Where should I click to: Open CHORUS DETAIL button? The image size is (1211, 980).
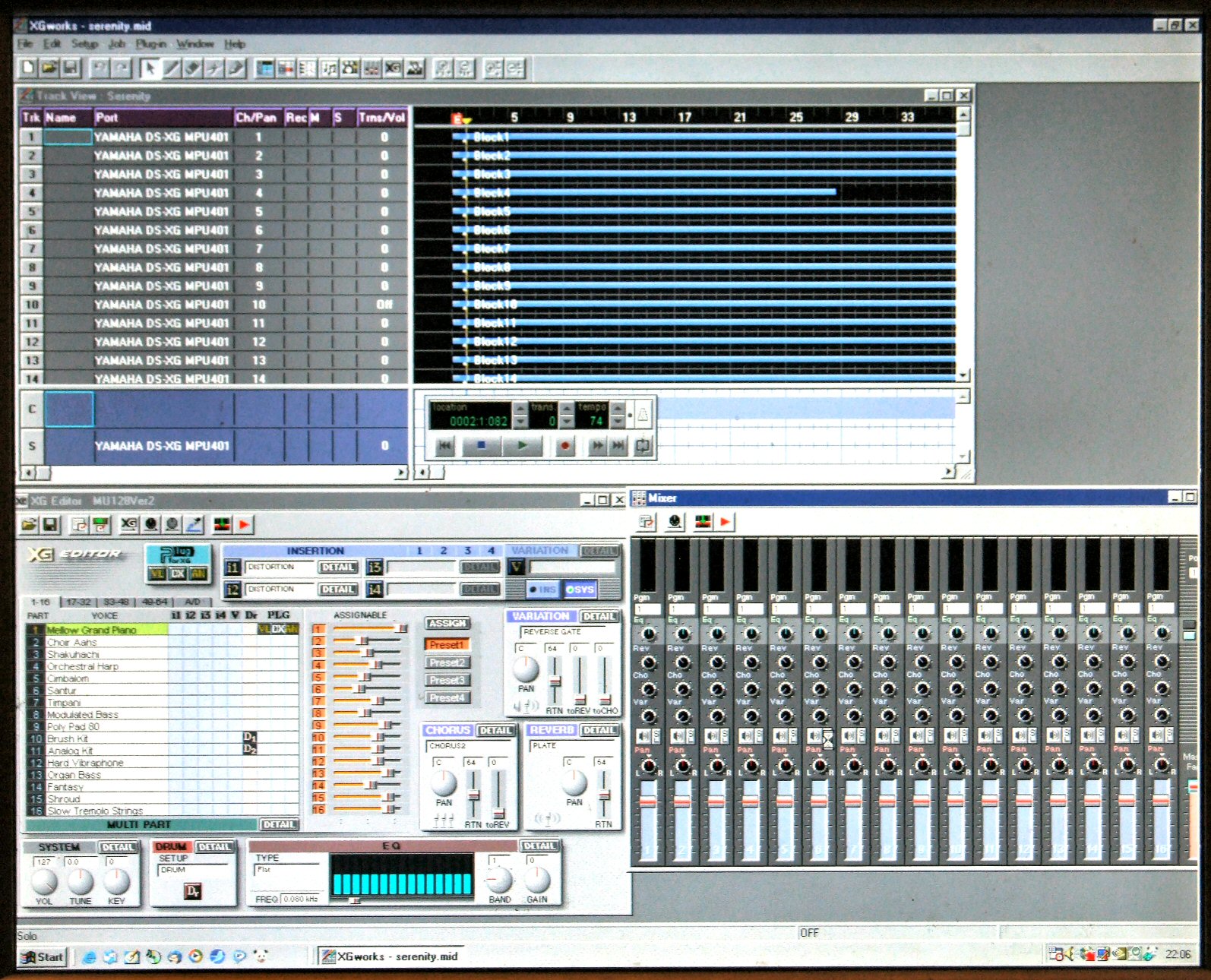coord(495,730)
